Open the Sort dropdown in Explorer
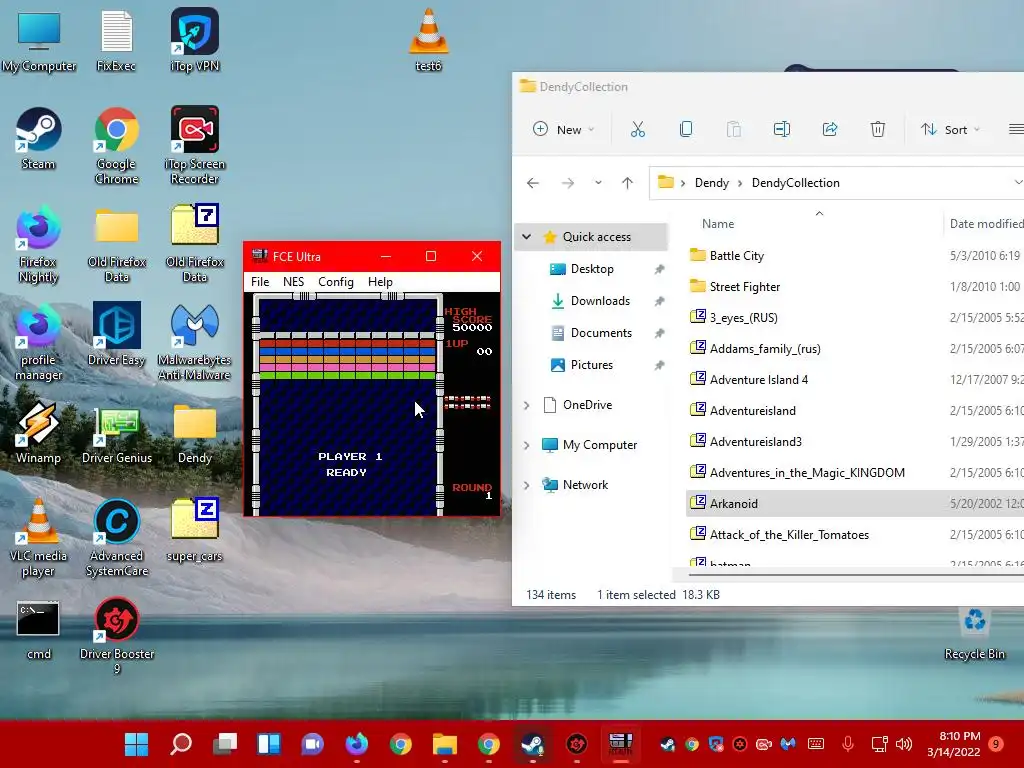 [950, 129]
